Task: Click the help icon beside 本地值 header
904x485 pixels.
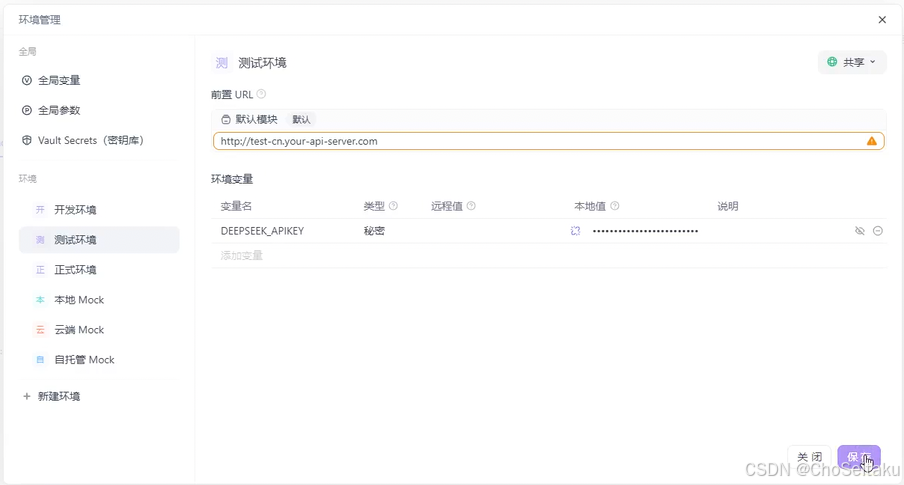Action: [615, 206]
